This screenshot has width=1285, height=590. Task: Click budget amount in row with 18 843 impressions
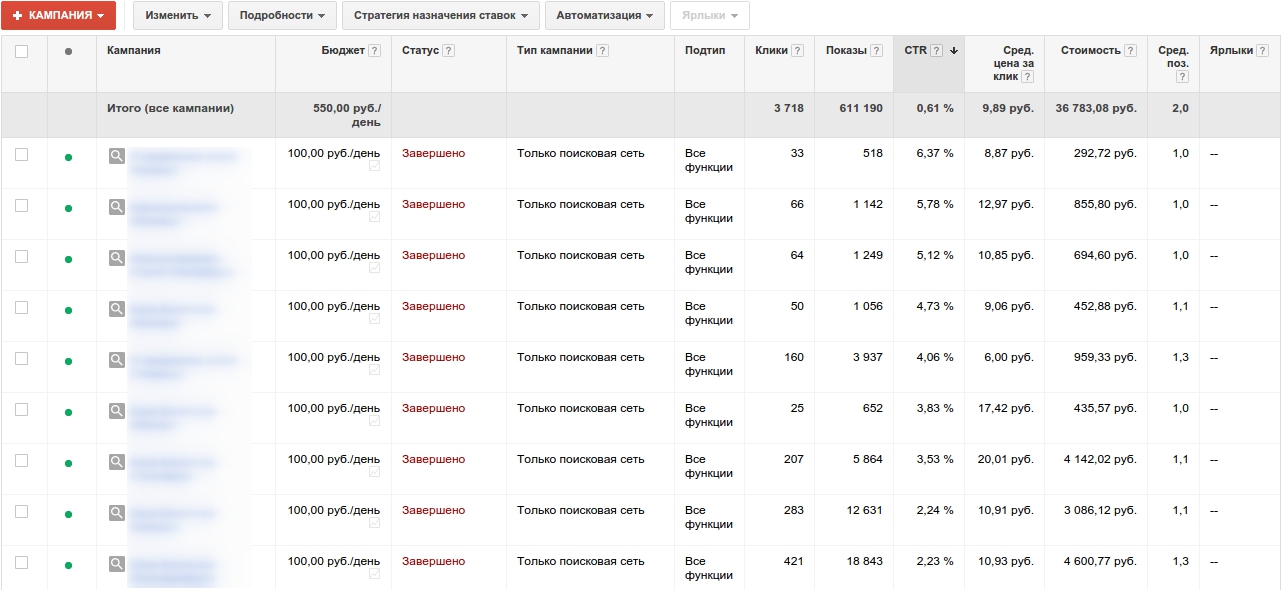(x=334, y=561)
